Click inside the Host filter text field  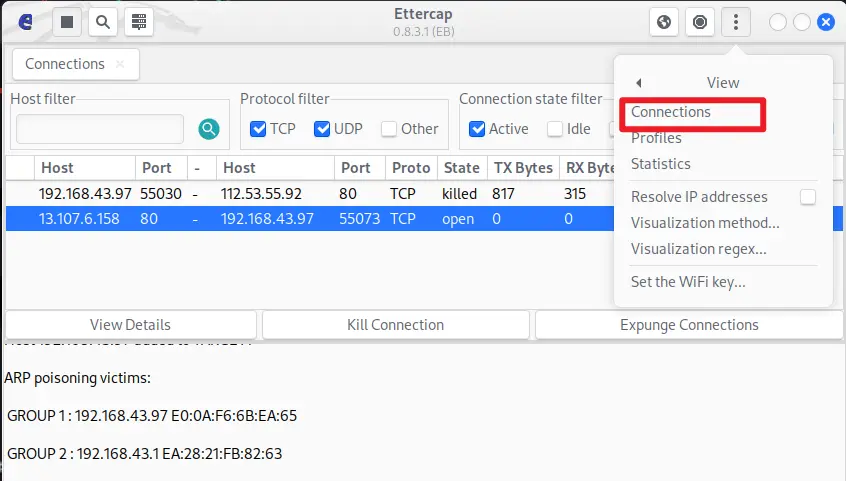coord(100,128)
